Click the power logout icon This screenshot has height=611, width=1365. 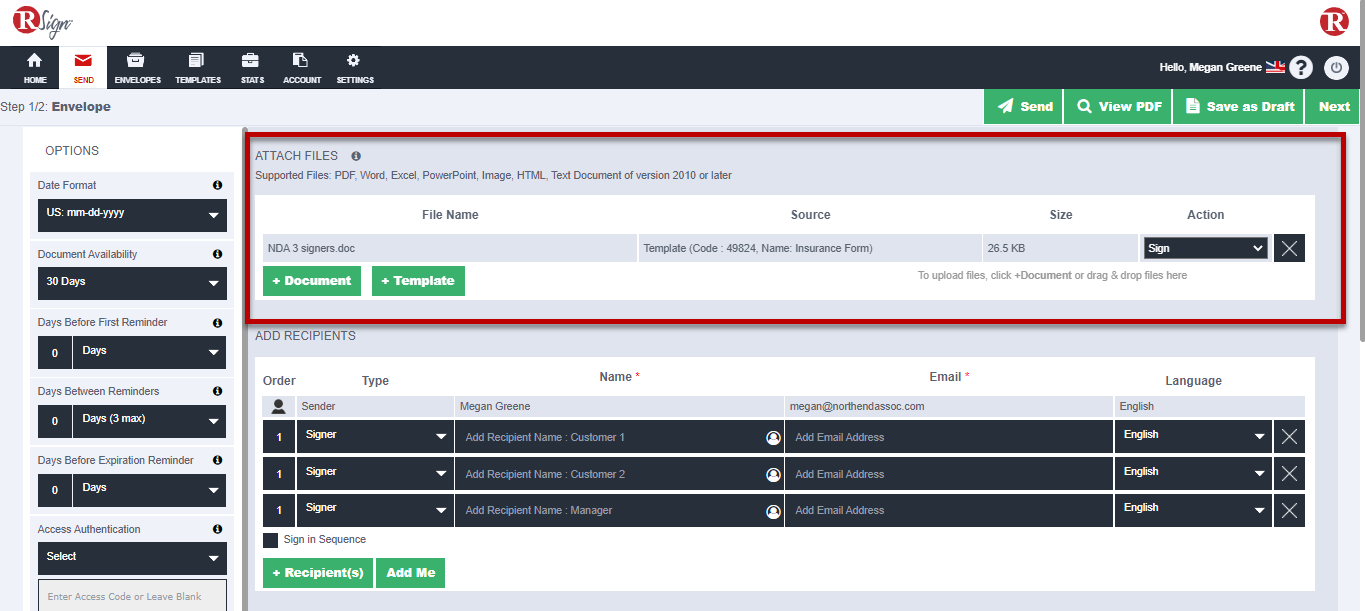click(1336, 67)
